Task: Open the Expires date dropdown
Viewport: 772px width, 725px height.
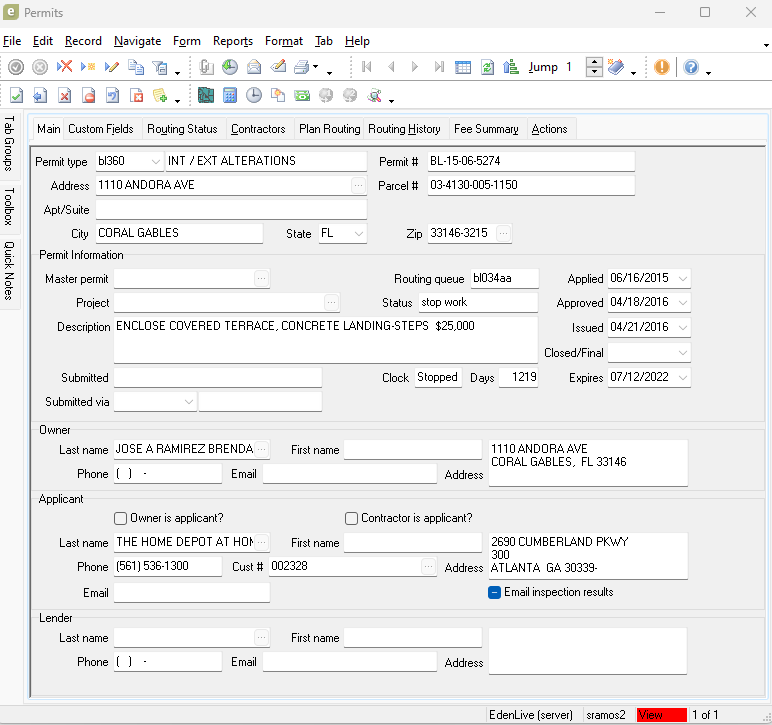Action: 682,378
